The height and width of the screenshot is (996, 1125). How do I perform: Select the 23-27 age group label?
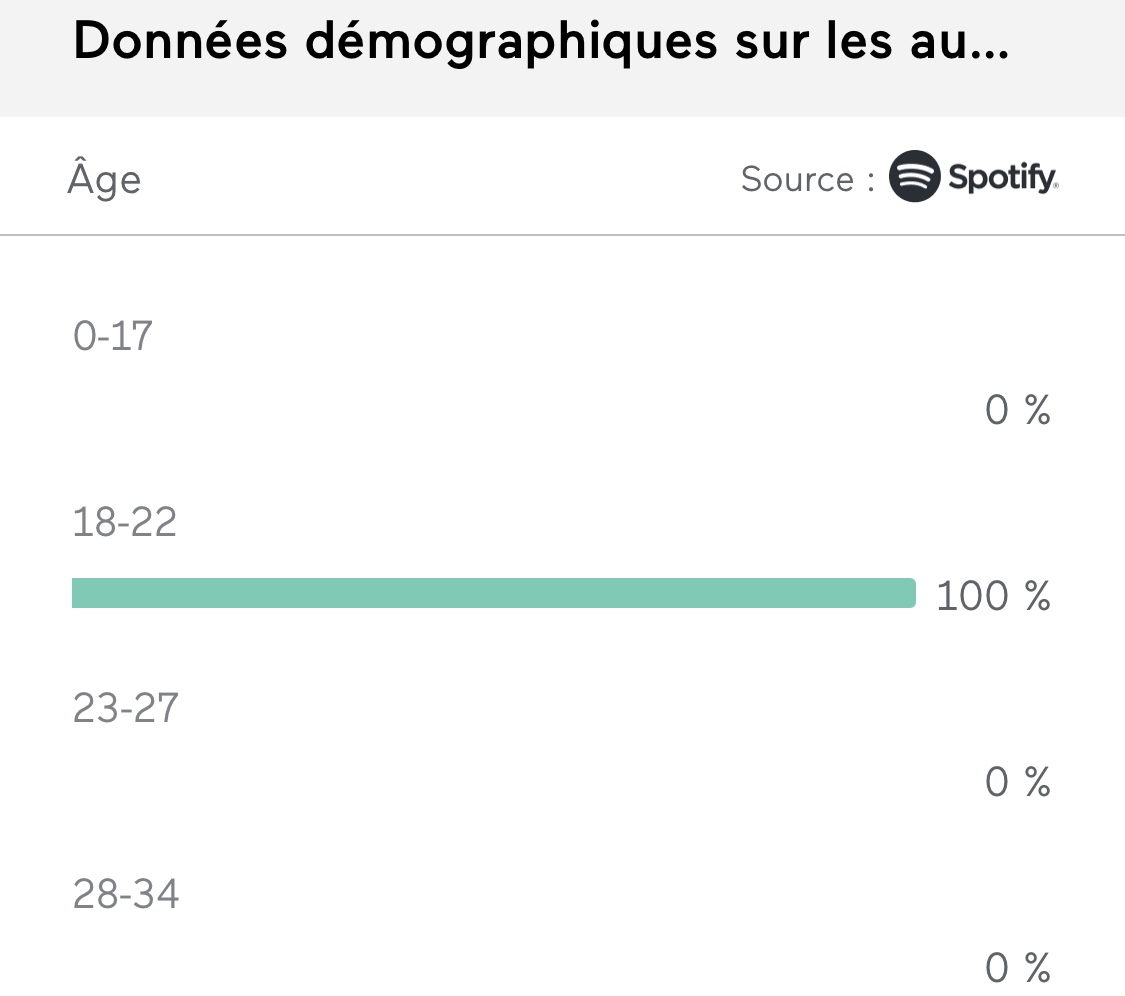point(125,708)
